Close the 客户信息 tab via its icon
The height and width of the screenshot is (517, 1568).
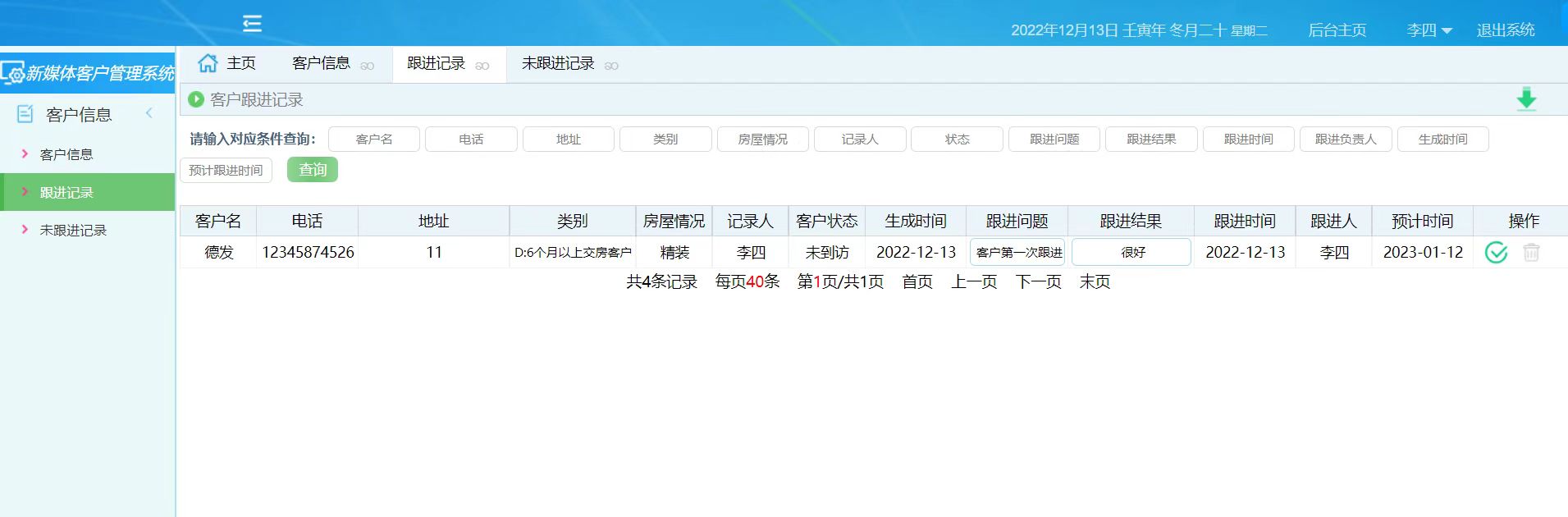[368, 66]
